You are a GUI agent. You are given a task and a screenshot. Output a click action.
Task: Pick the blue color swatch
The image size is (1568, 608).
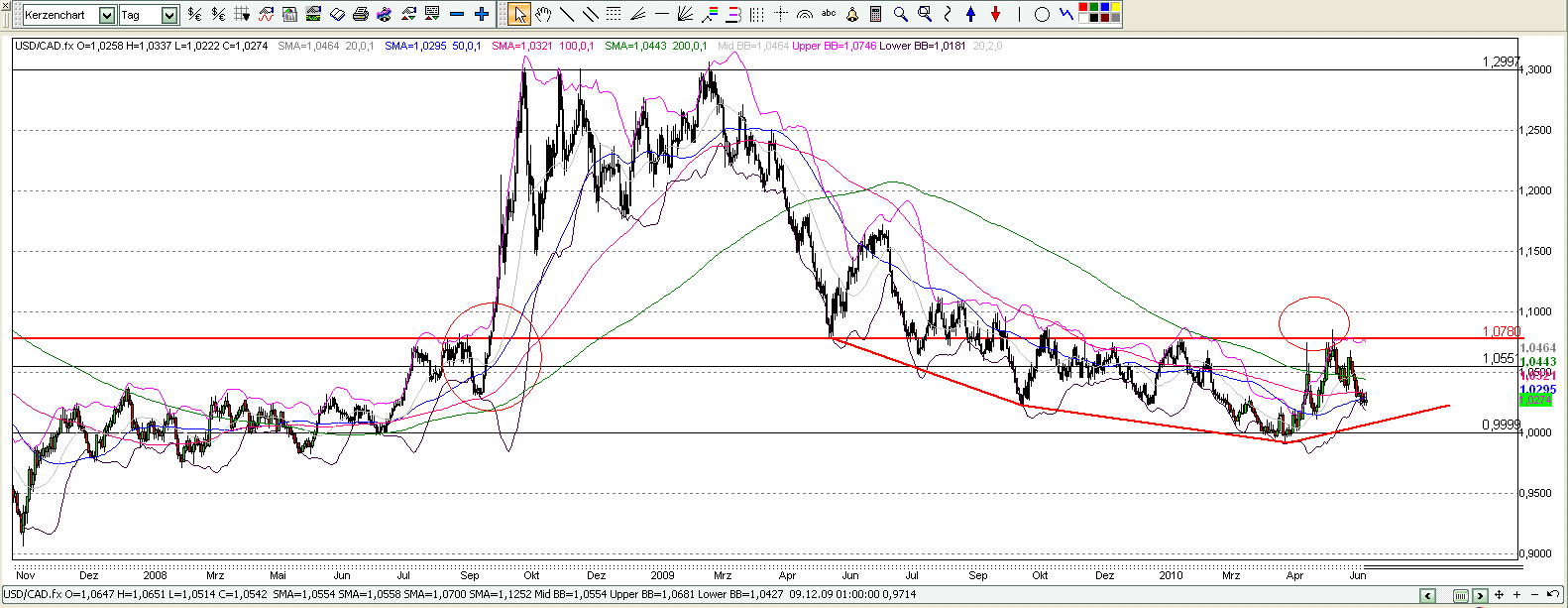point(1105,7)
